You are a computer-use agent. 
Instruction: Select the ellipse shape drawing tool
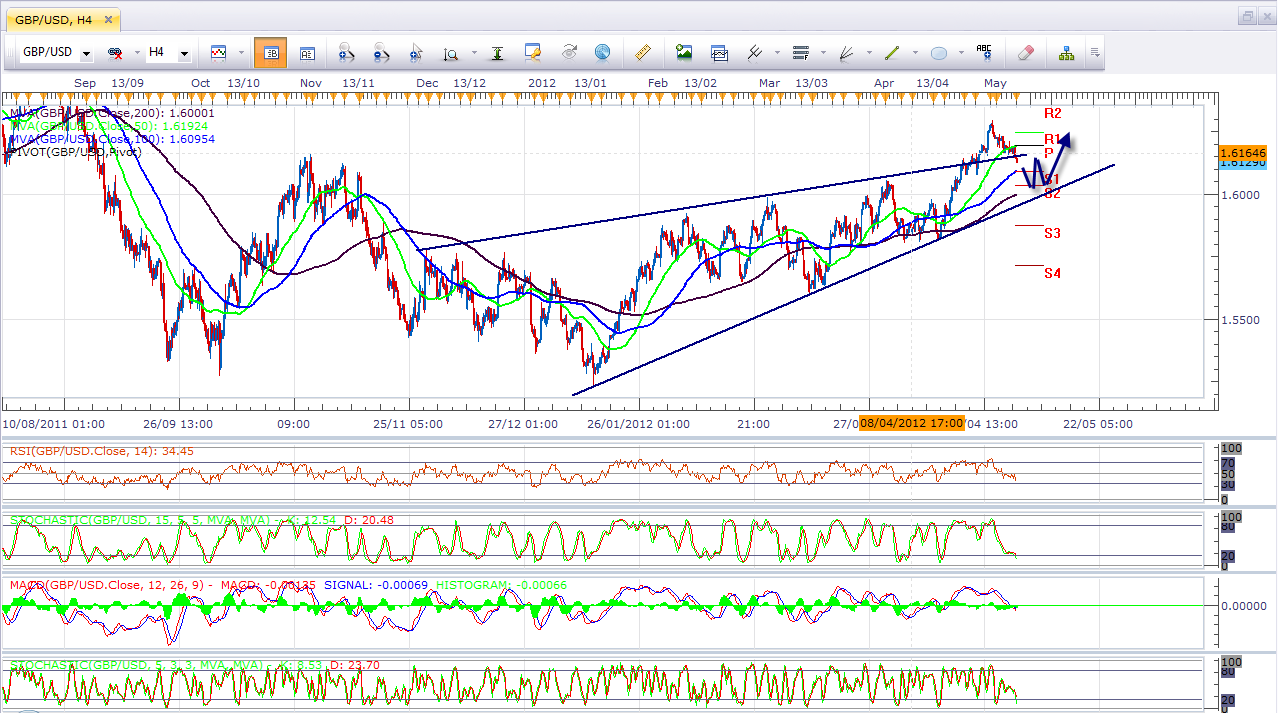tap(938, 52)
